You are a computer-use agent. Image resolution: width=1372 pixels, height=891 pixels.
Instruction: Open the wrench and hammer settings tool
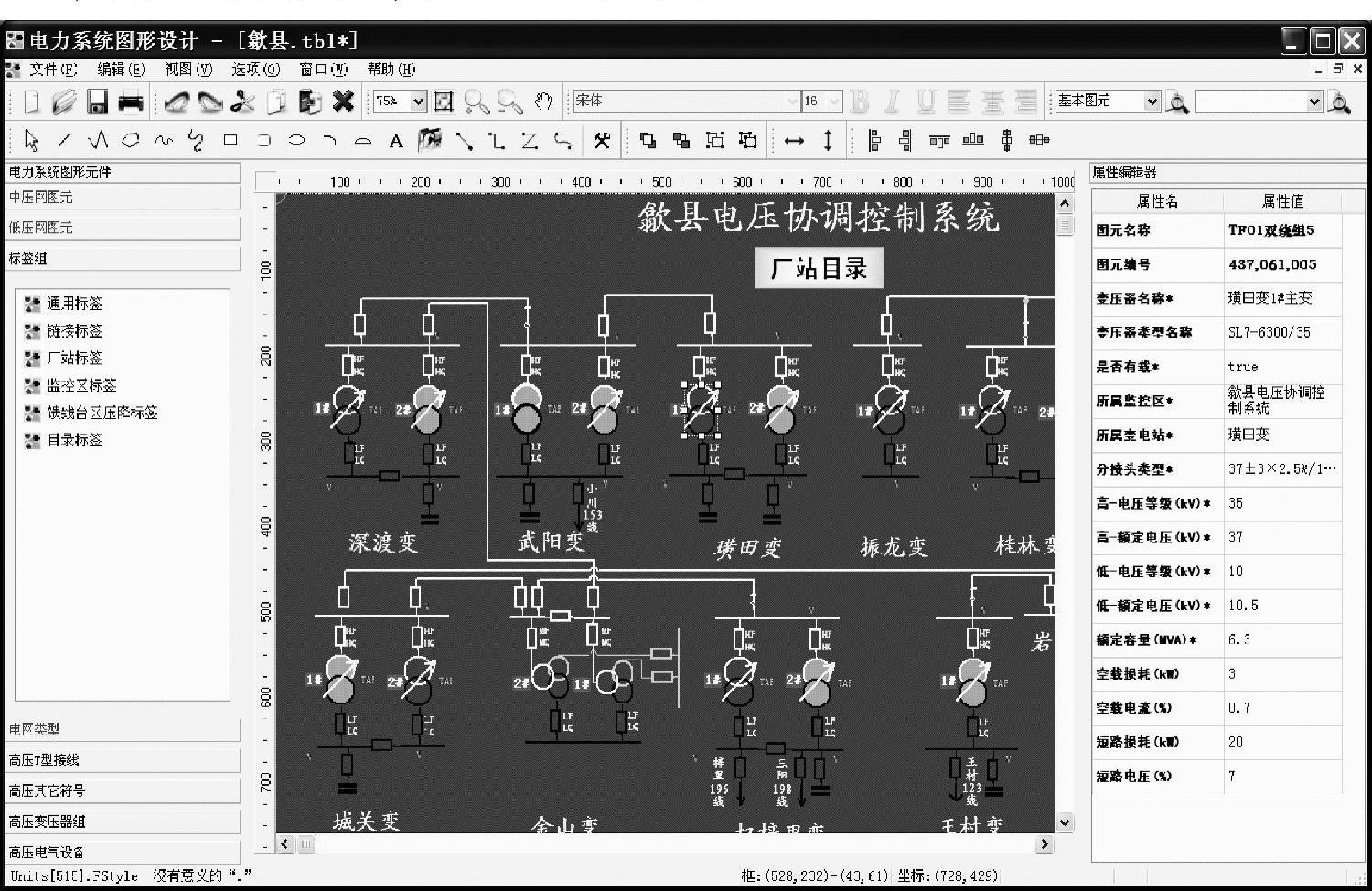(x=601, y=140)
